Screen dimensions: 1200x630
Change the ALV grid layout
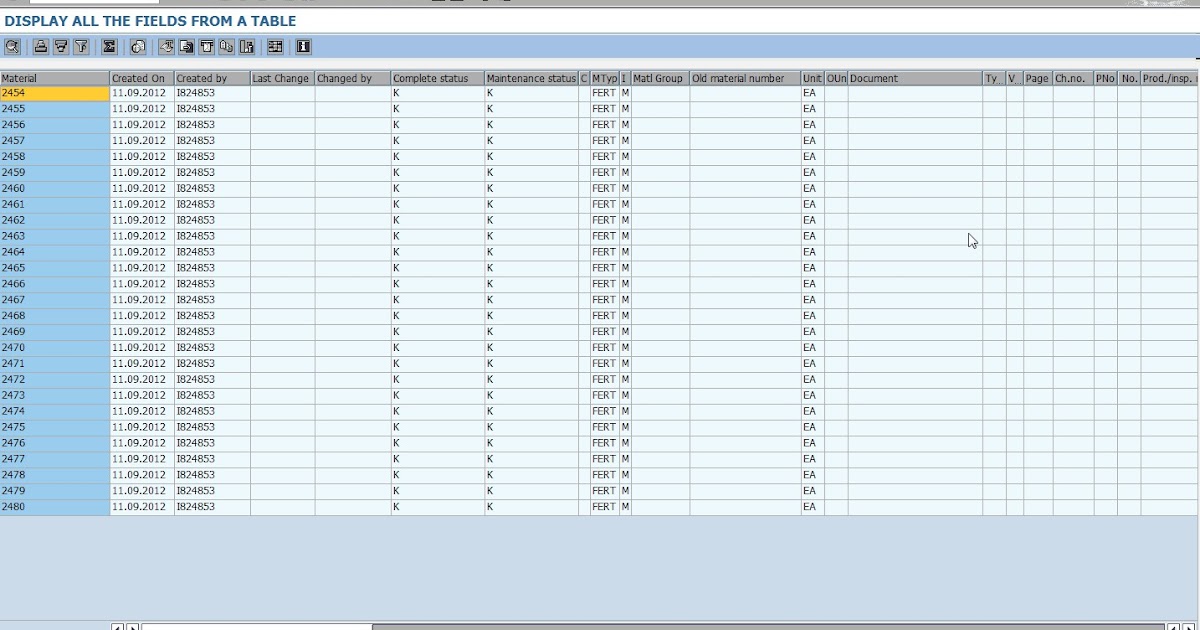tap(275, 46)
